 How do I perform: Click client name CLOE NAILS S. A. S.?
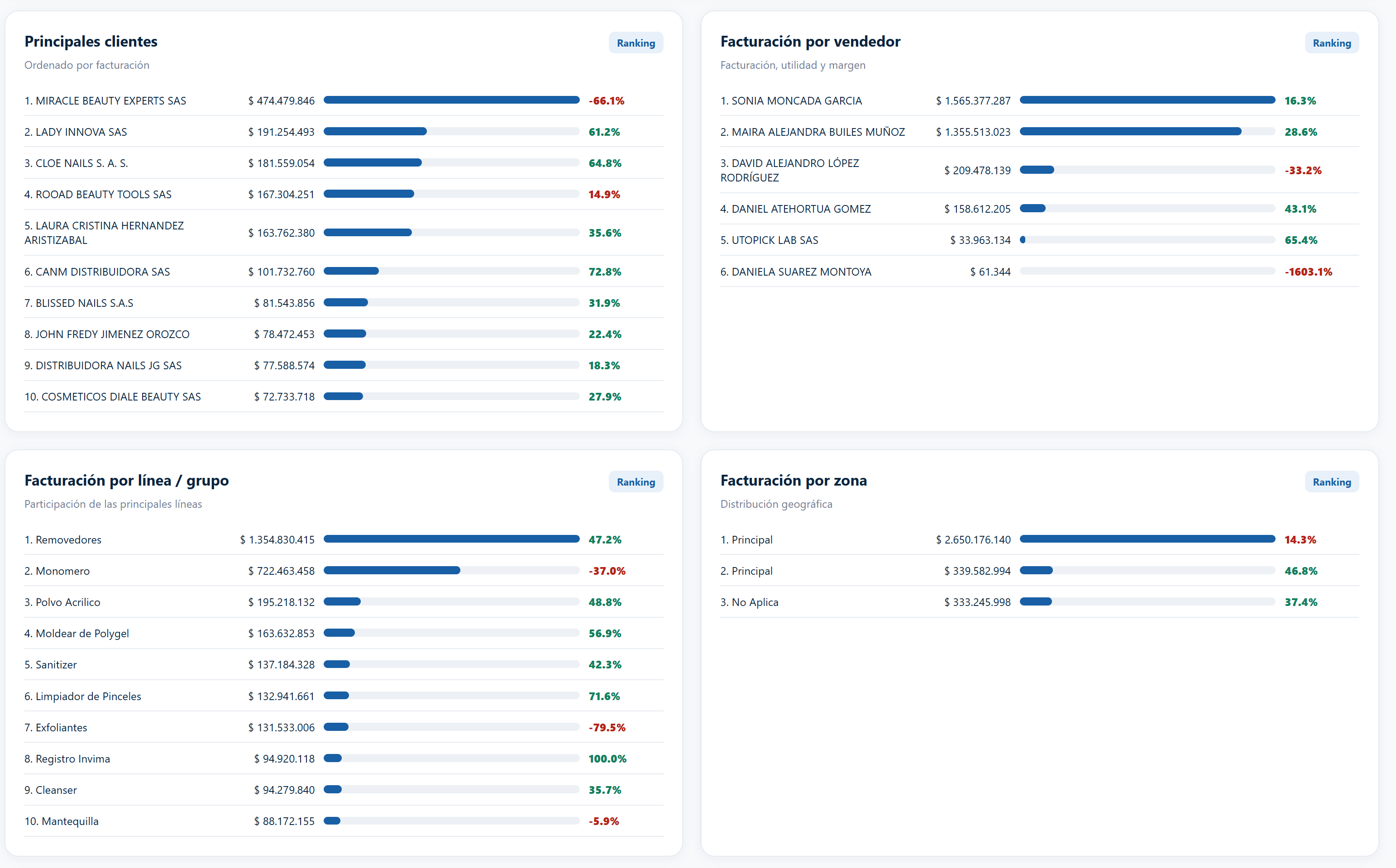pyautogui.click(x=81, y=164)
